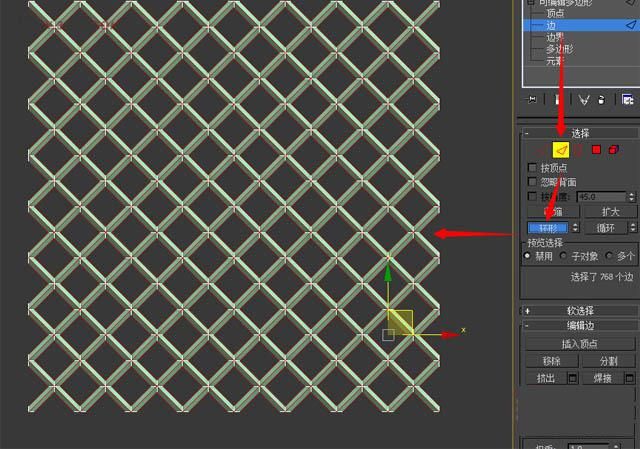Screen dimensions: 640x449
Task: Click the 扩大 grow selection button
Action: [x=611, y=212]
